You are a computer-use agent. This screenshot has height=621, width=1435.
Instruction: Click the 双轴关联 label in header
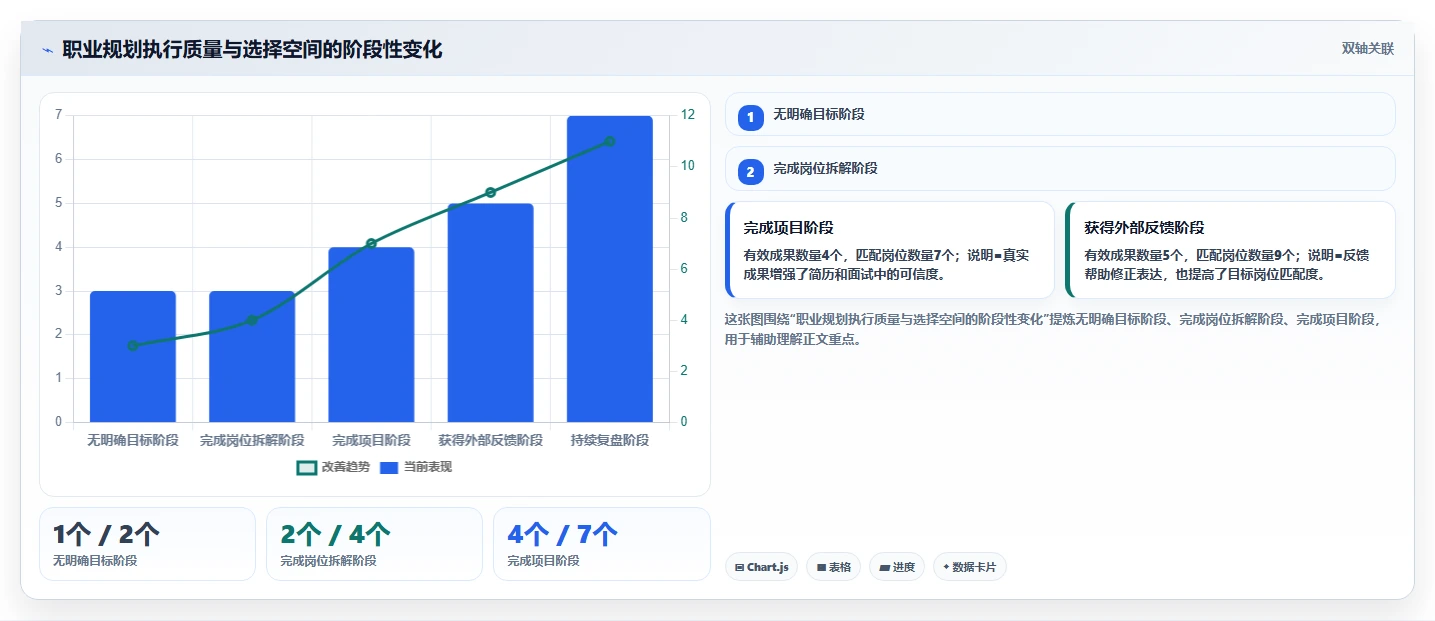pyautogui.click(x=1367, y=48)
